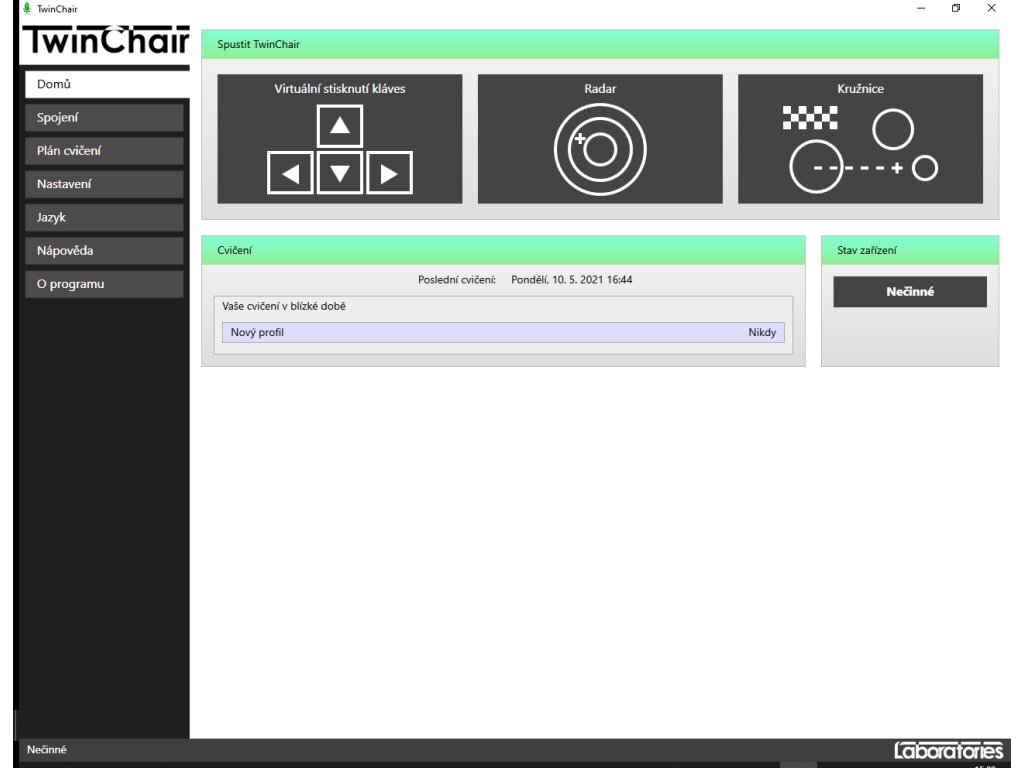
Task: Click the down arrow key icon
Action: [340, 173]
